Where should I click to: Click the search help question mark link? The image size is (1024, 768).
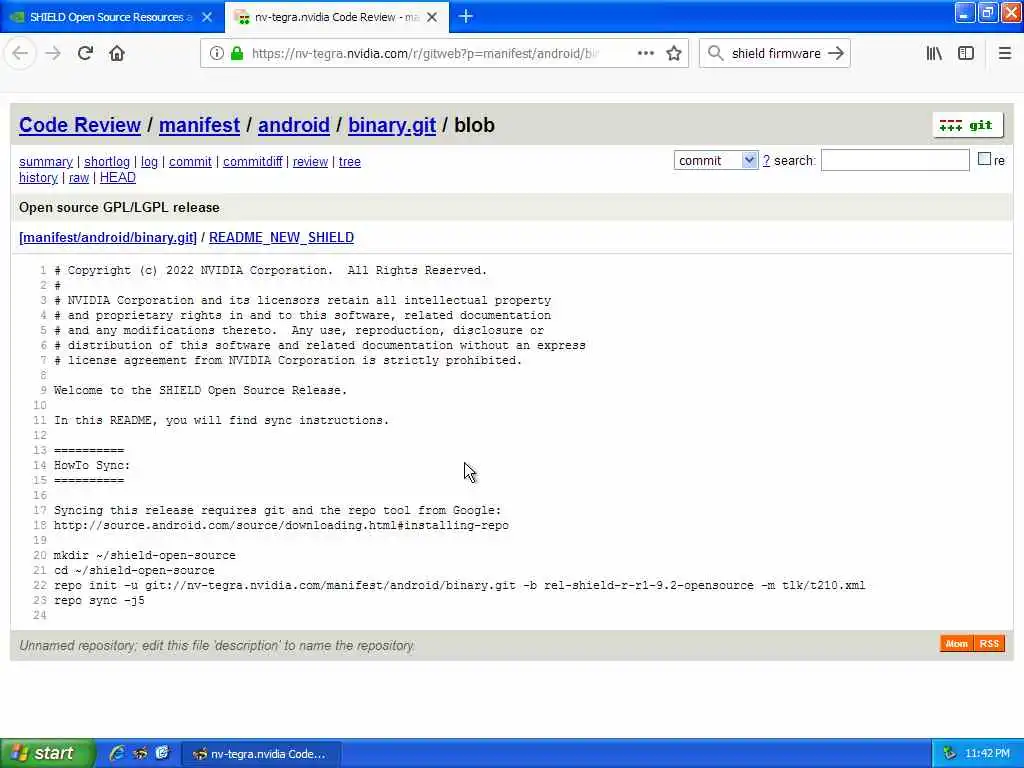pos(766,161)
